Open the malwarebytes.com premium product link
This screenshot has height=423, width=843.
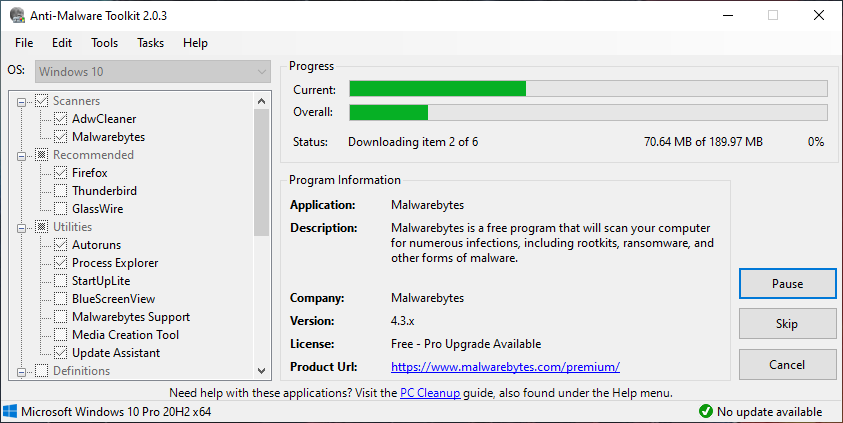click(x=505, y=367)
